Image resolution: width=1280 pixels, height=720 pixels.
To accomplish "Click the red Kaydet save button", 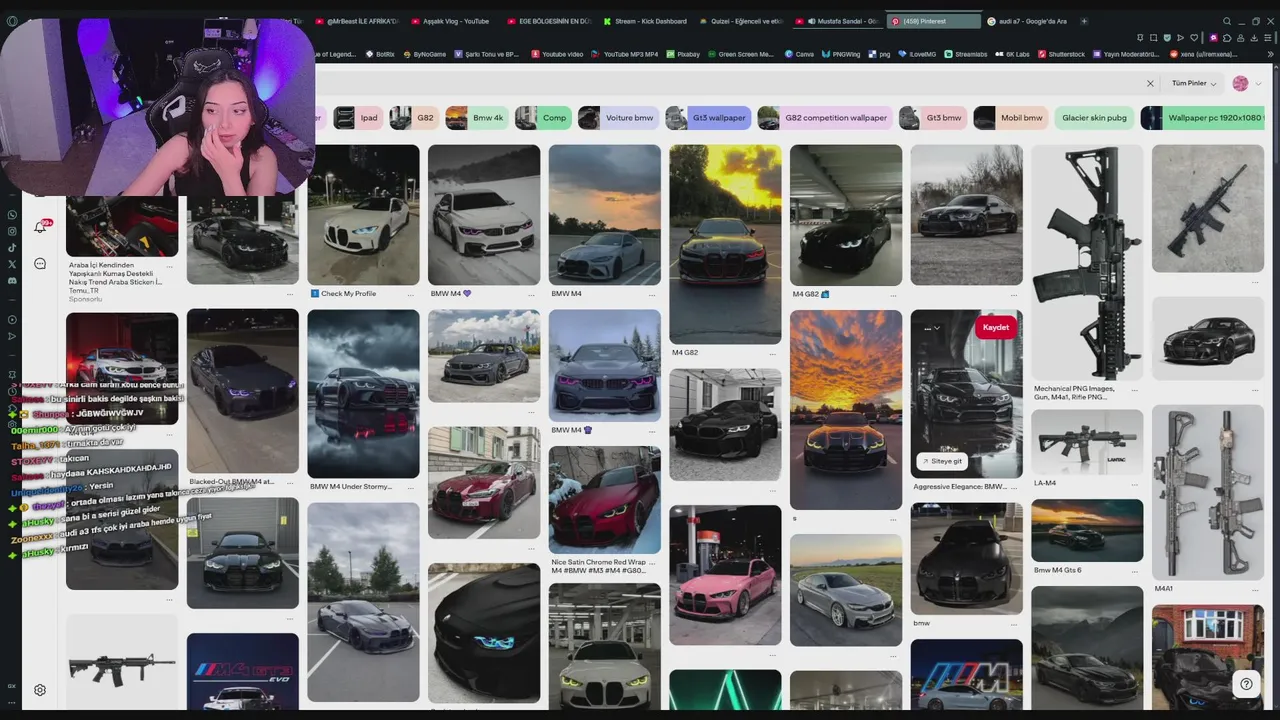I will coord(996,327).
